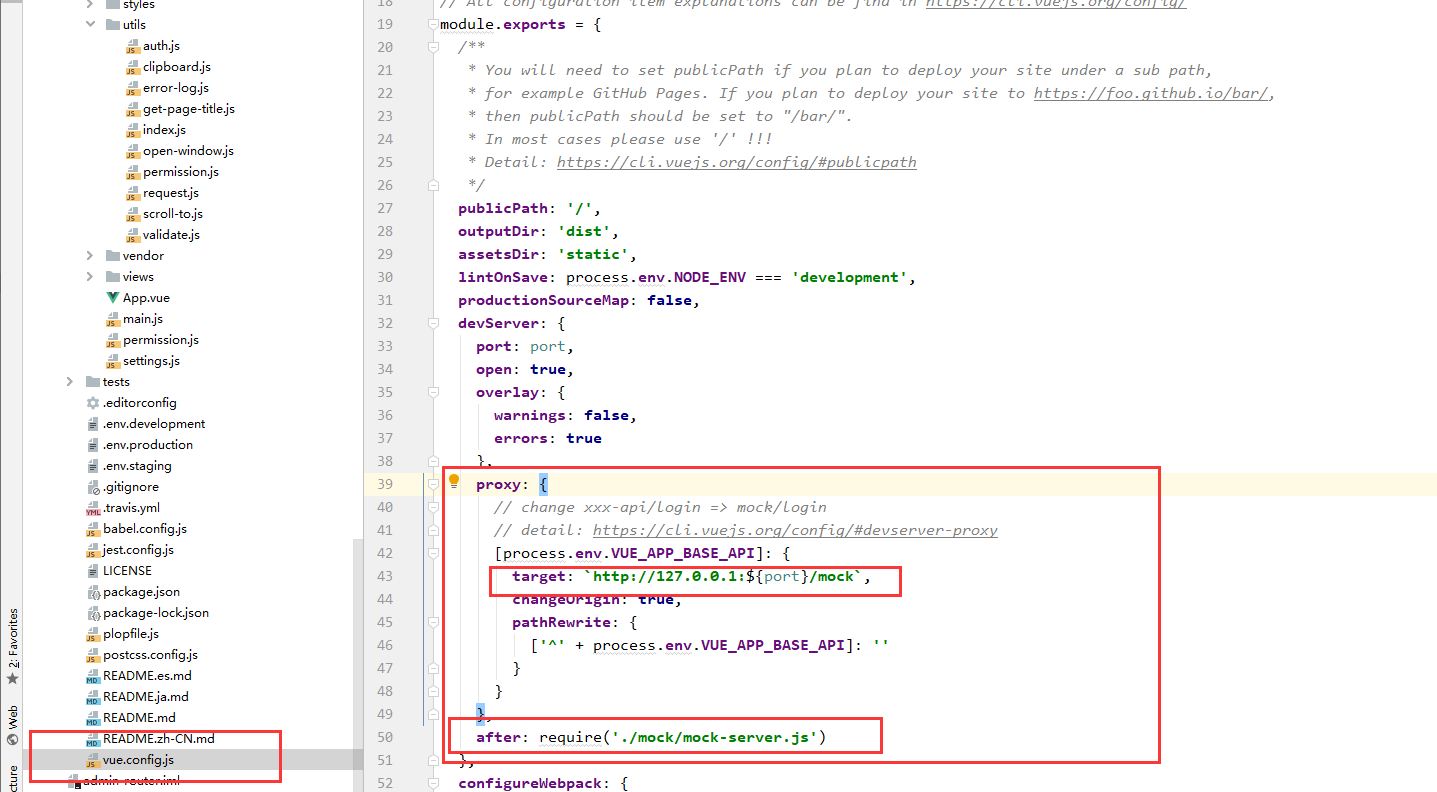Select postcss.config.js in the tree
This screenshot has height=792, width=1437.
pos(150,655)
